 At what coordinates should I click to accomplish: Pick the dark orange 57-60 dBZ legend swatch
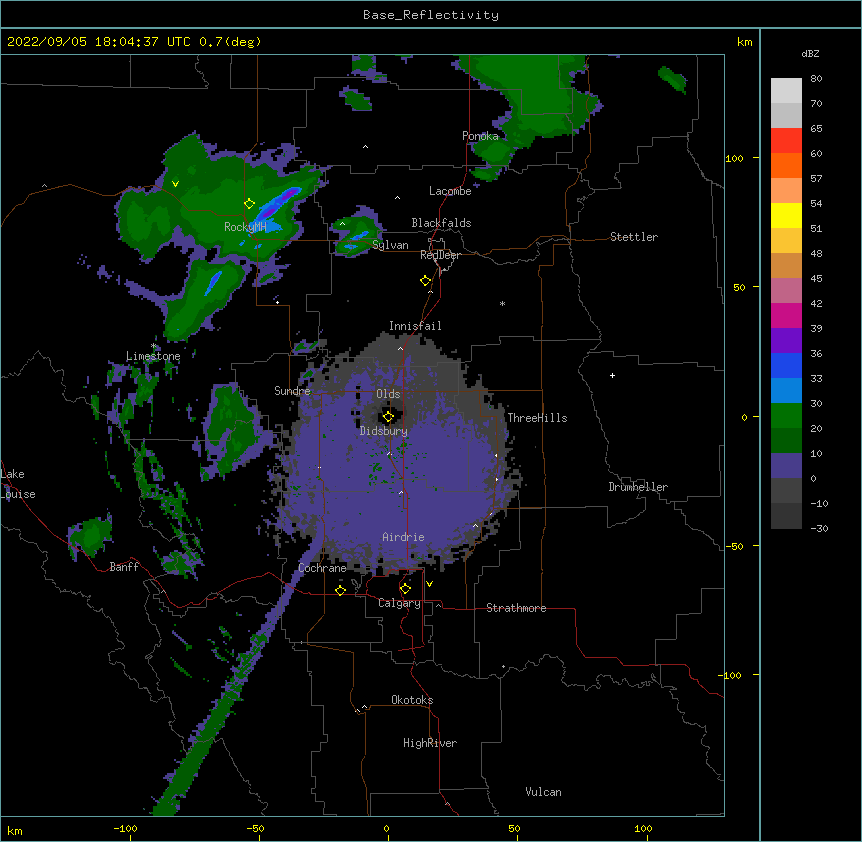coord(786,165)
